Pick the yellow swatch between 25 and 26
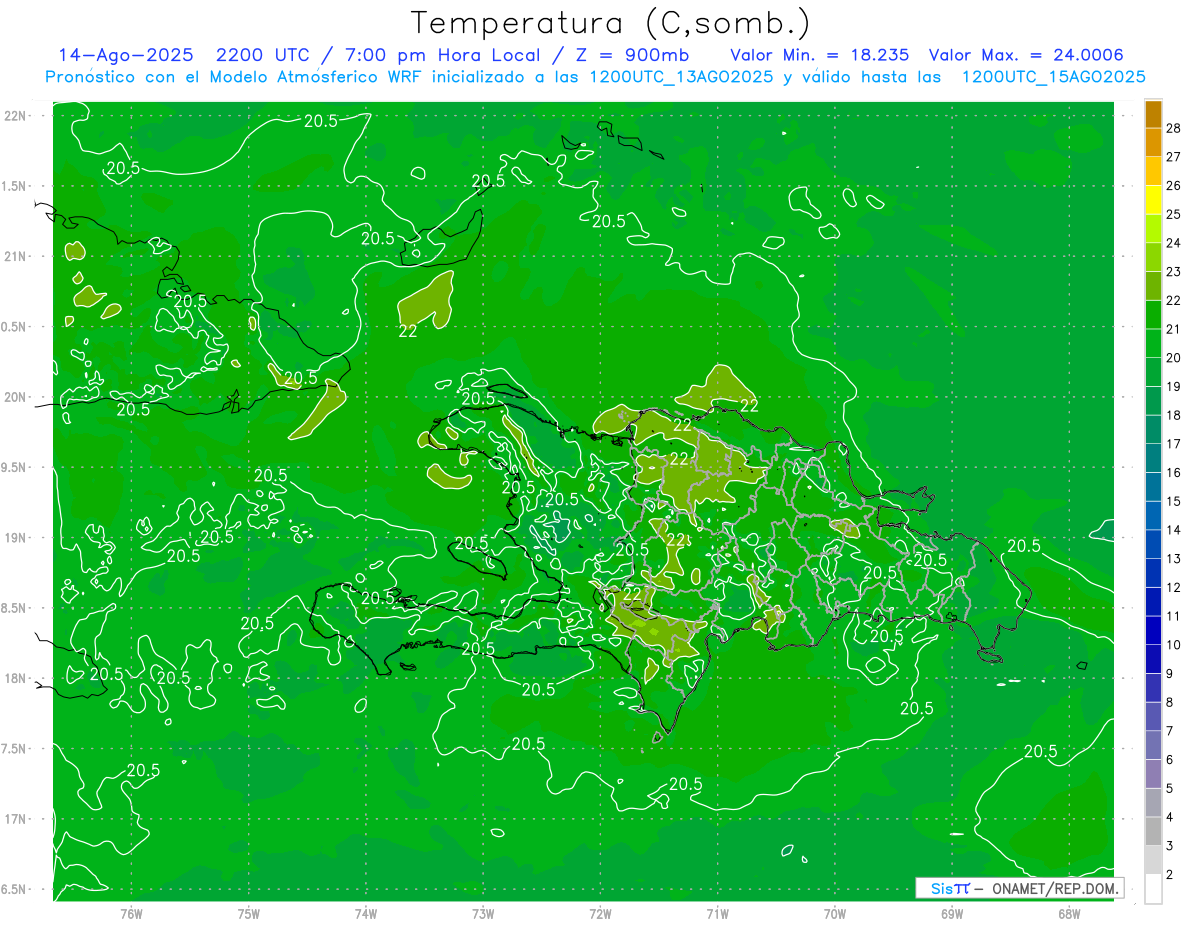Screen dimensions: 1200x927 1153,200
